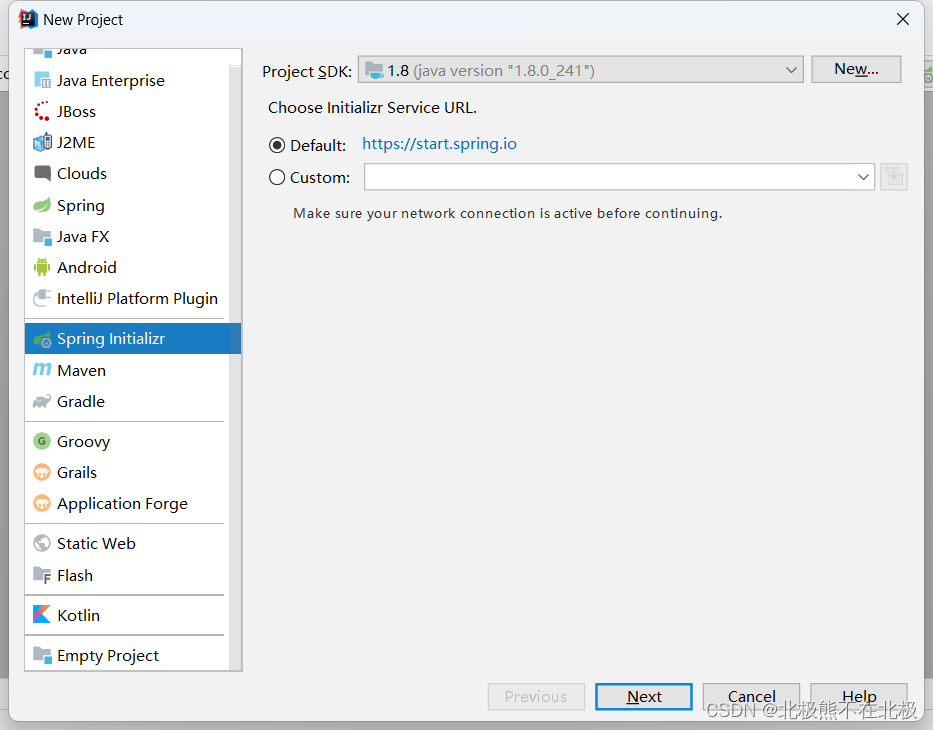Click the J2ME phone icon
This screenshot has height=730, width=933.
(42, 142)
